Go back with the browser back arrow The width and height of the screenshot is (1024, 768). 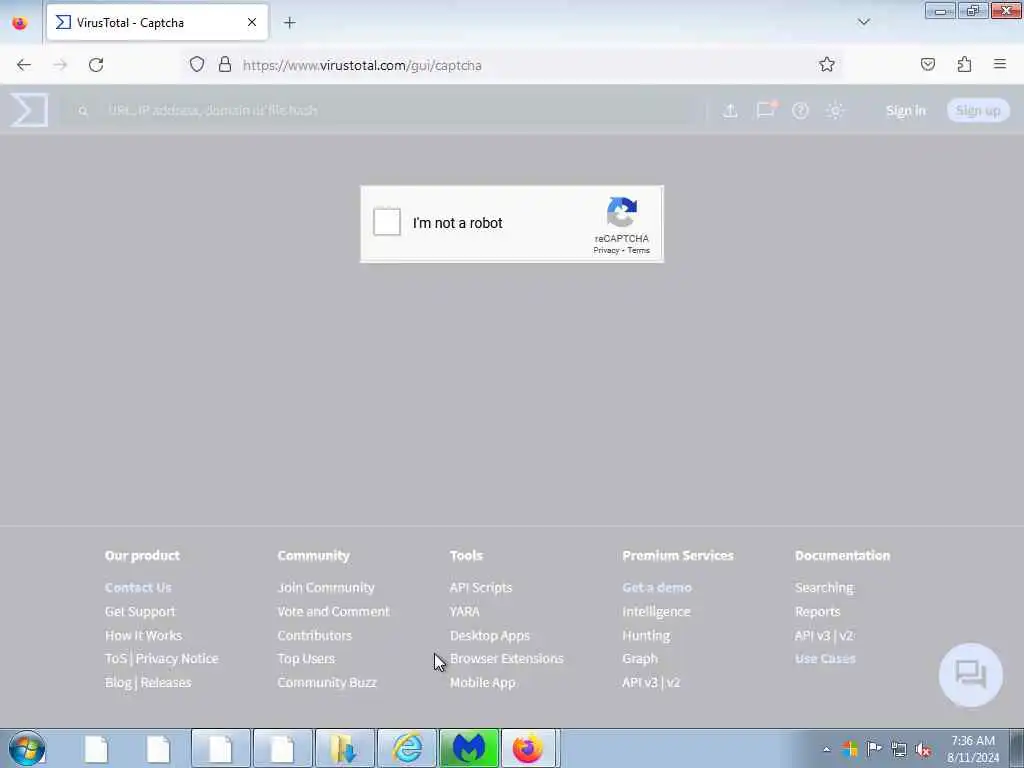[x=24, y=65]
